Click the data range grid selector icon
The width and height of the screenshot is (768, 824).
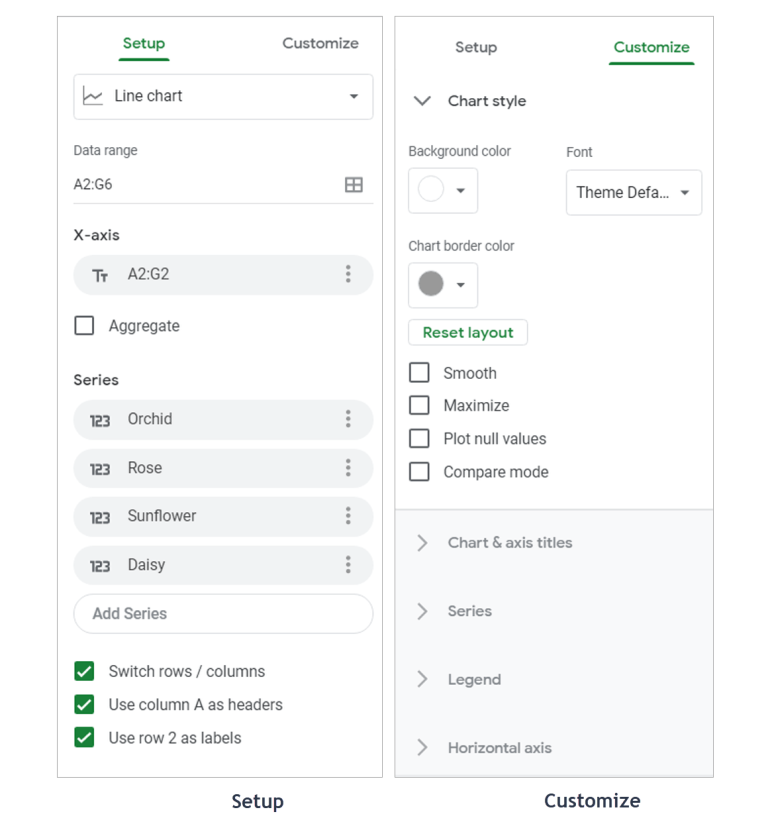354,184
